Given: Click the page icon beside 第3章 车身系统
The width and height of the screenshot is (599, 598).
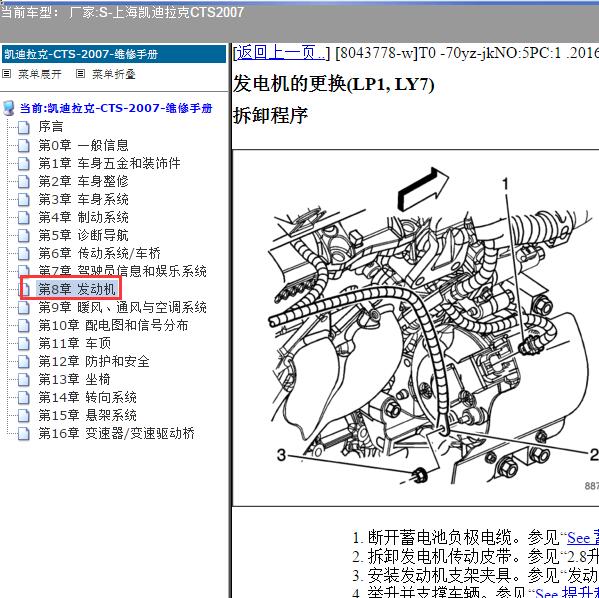Looking at the screenshot, I should [x=24, y=199].
